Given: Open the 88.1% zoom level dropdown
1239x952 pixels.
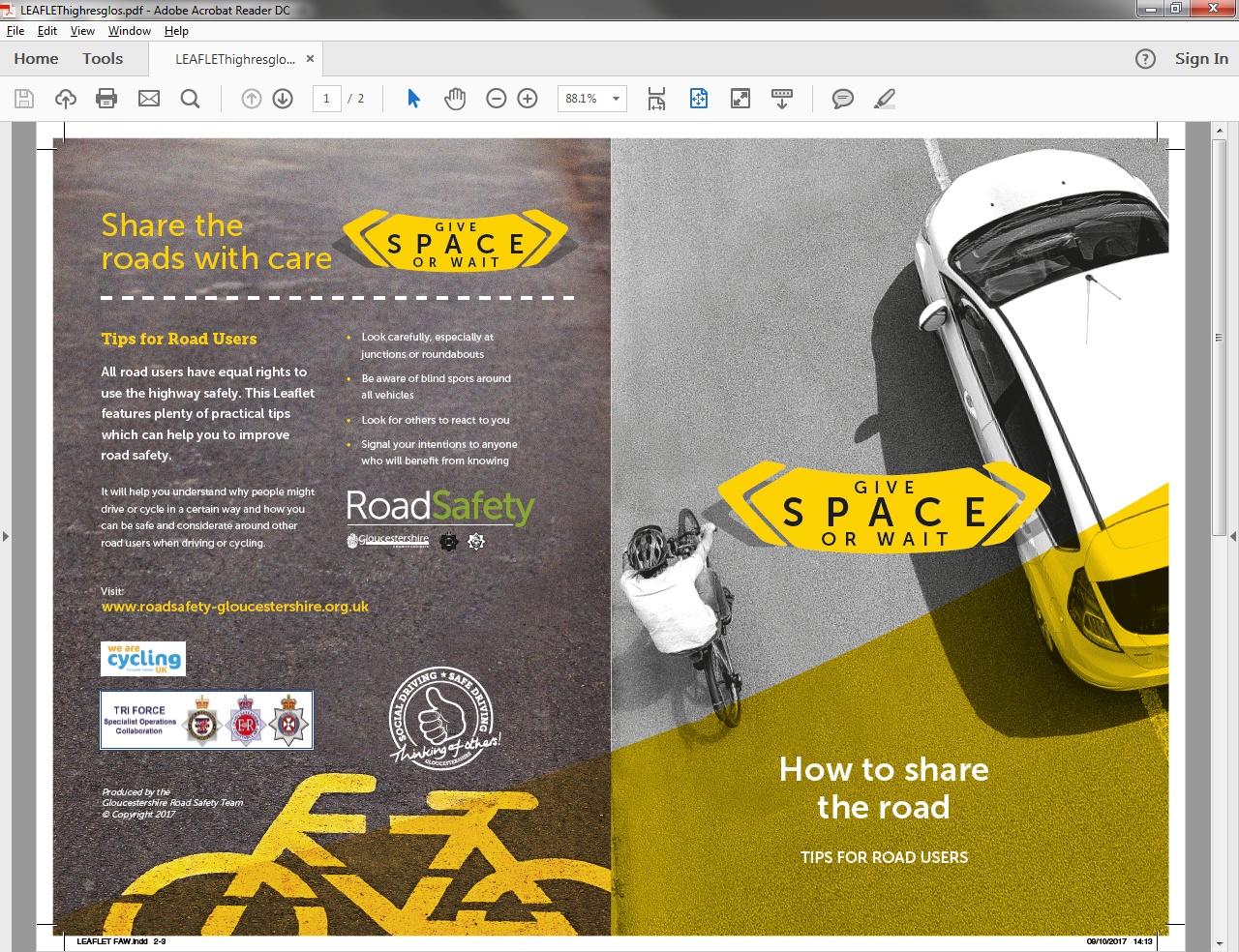Looking at the screenshot, I should pyautogui.click(x=616, y=99).
